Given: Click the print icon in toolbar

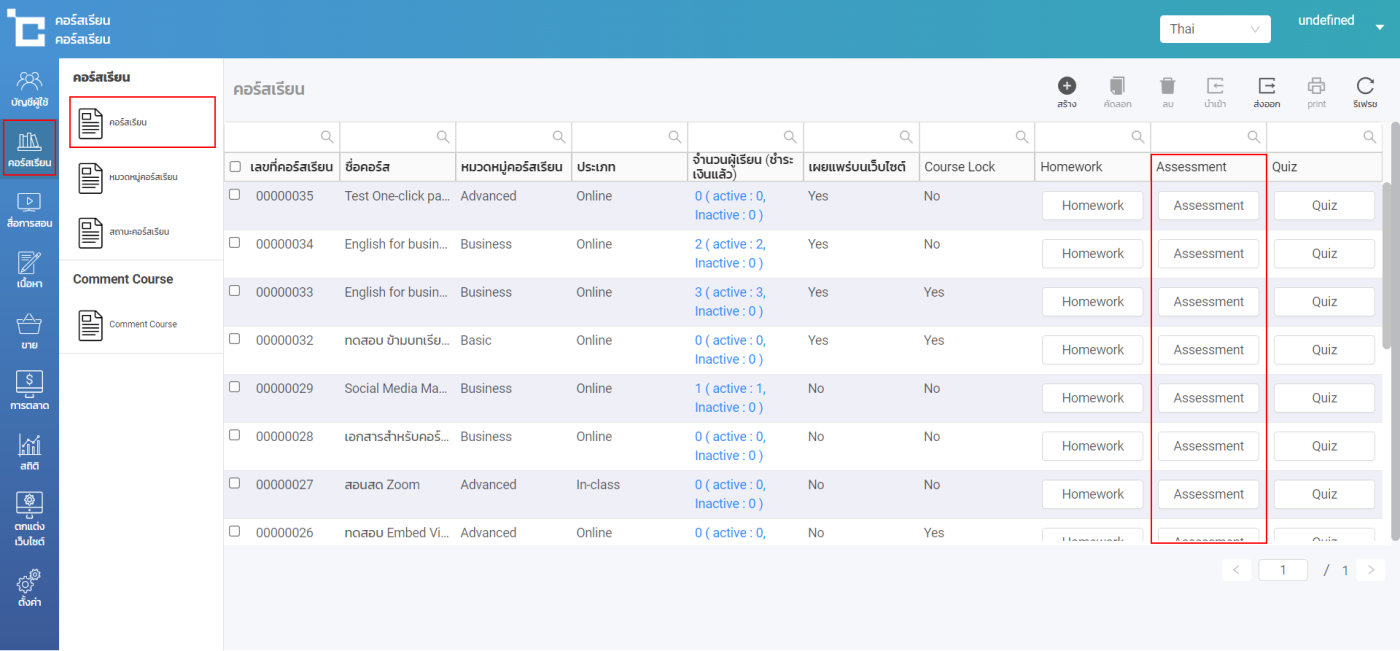Looking at the screenshot, I should 1316,87.
